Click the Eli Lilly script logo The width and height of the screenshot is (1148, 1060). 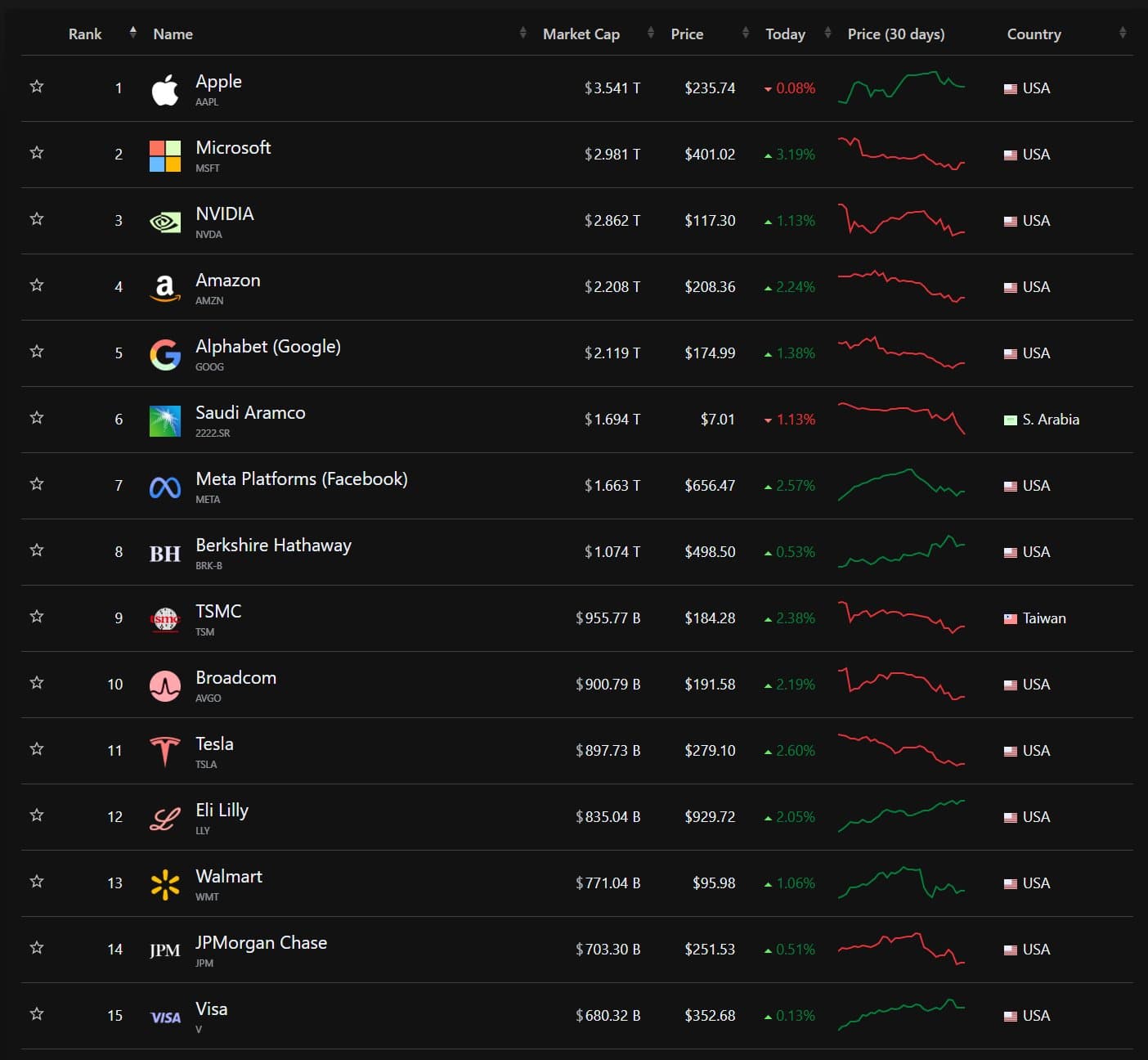(x=165, y=818)
